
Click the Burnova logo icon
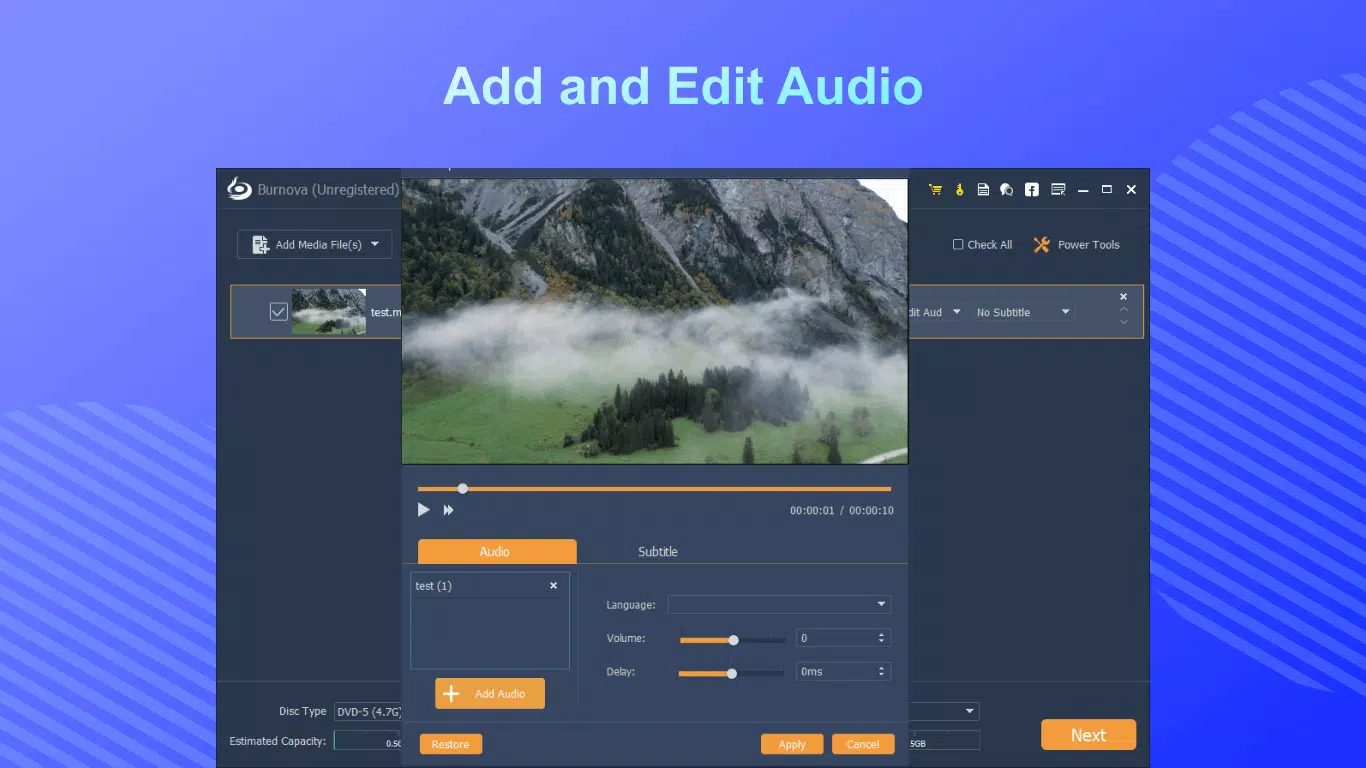click(239, 189)
